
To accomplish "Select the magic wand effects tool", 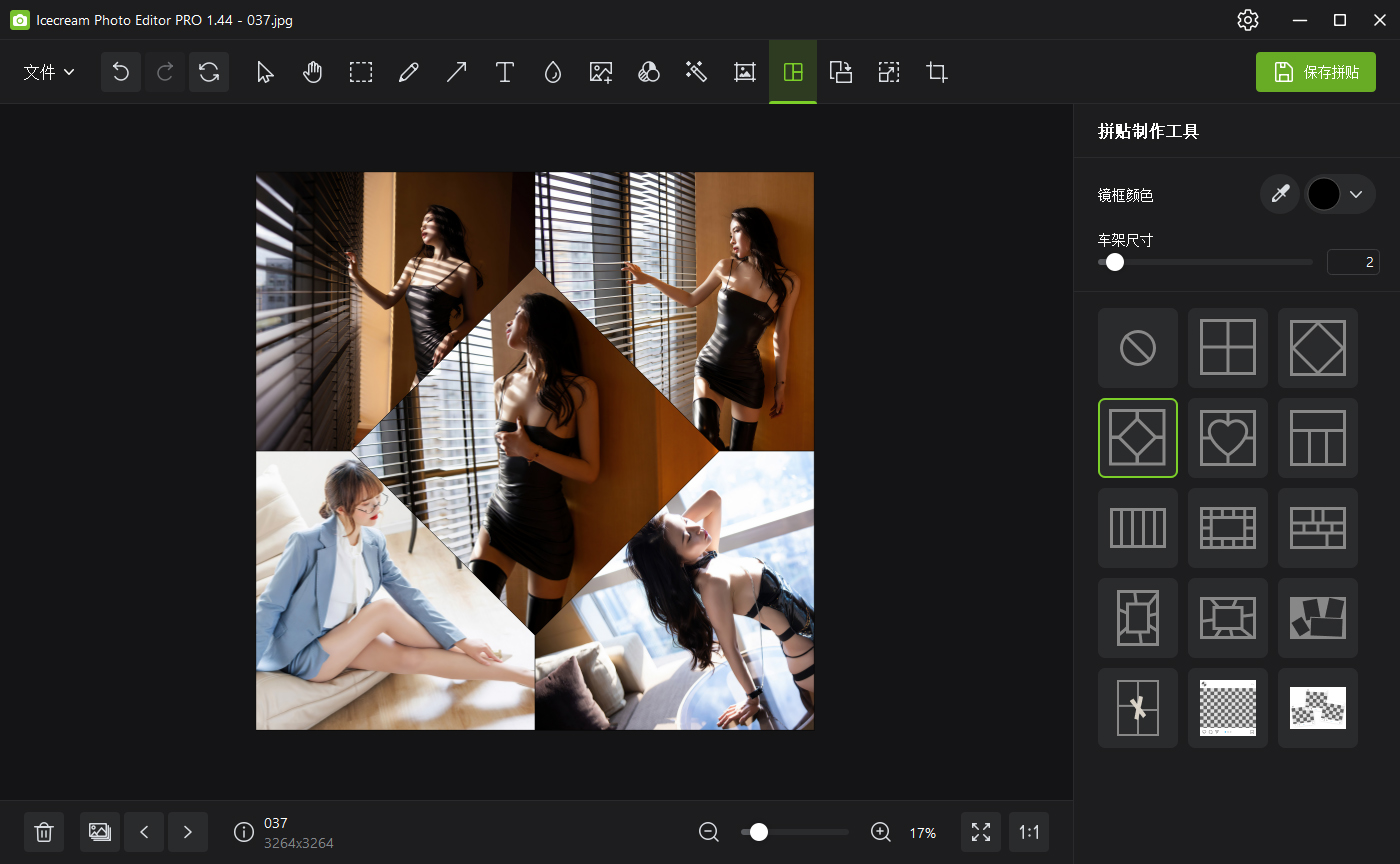I will click(x=696, y=71).
